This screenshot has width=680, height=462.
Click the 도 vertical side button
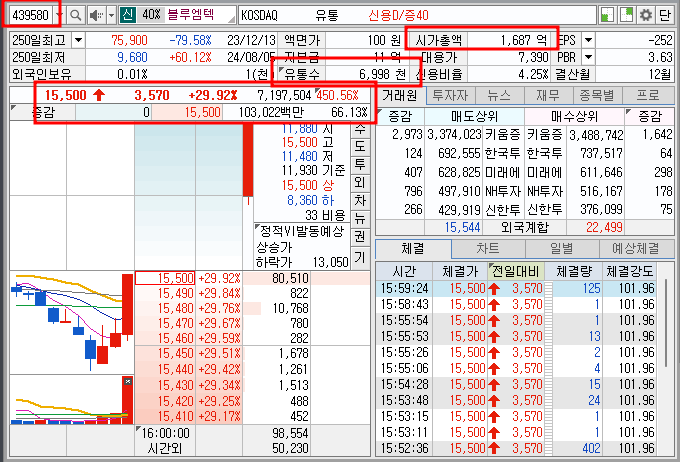360,146
